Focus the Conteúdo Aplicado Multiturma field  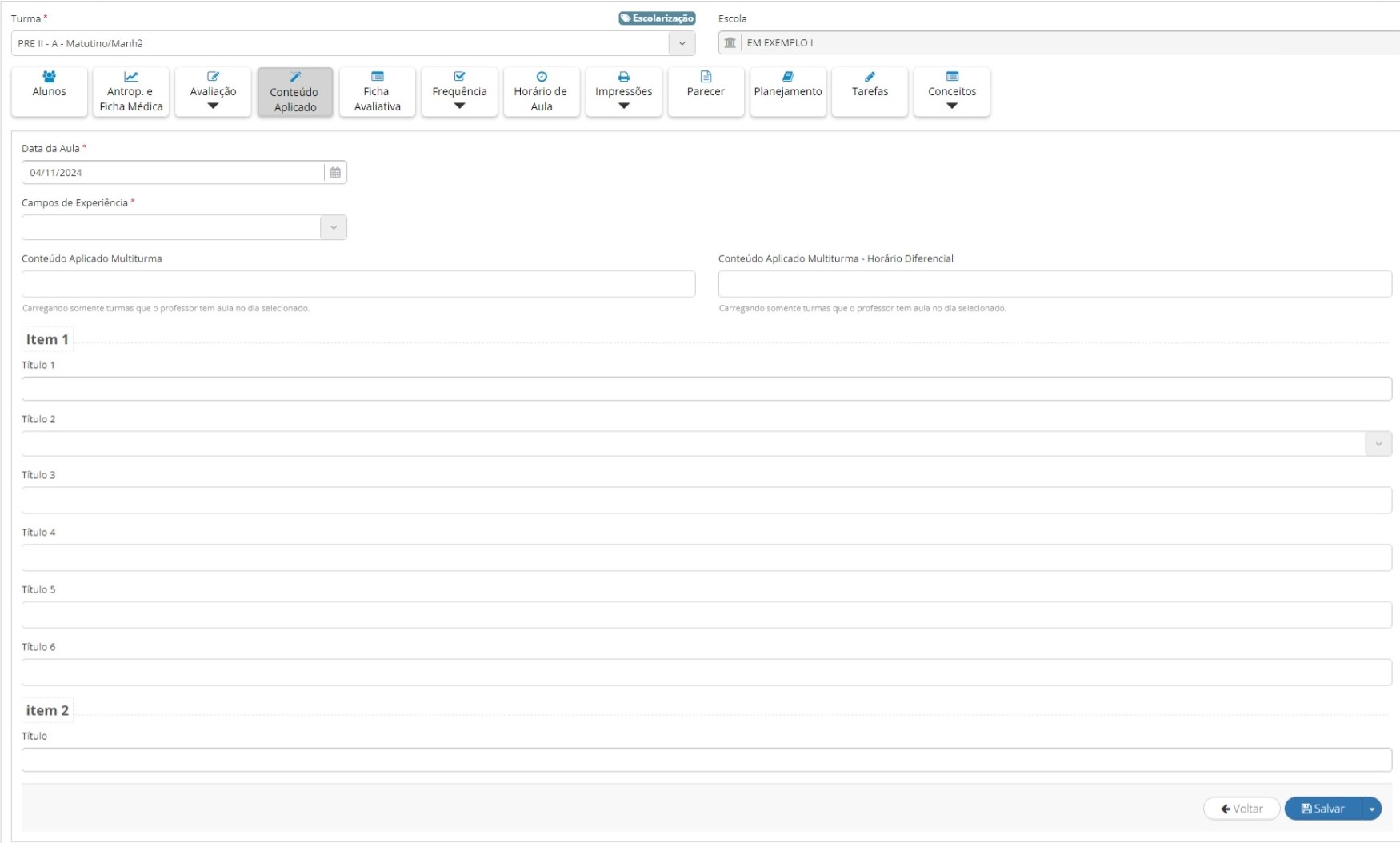tap(358, 284)
